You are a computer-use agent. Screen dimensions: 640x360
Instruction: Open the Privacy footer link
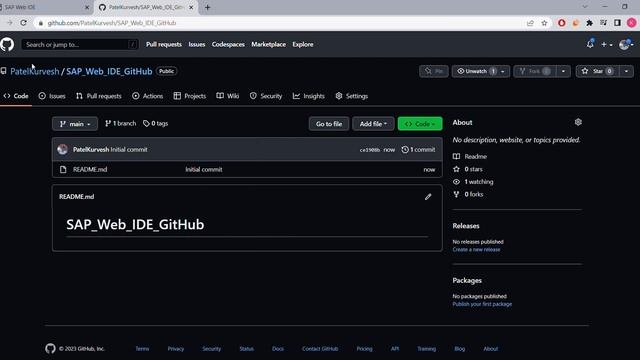(176, 349)
